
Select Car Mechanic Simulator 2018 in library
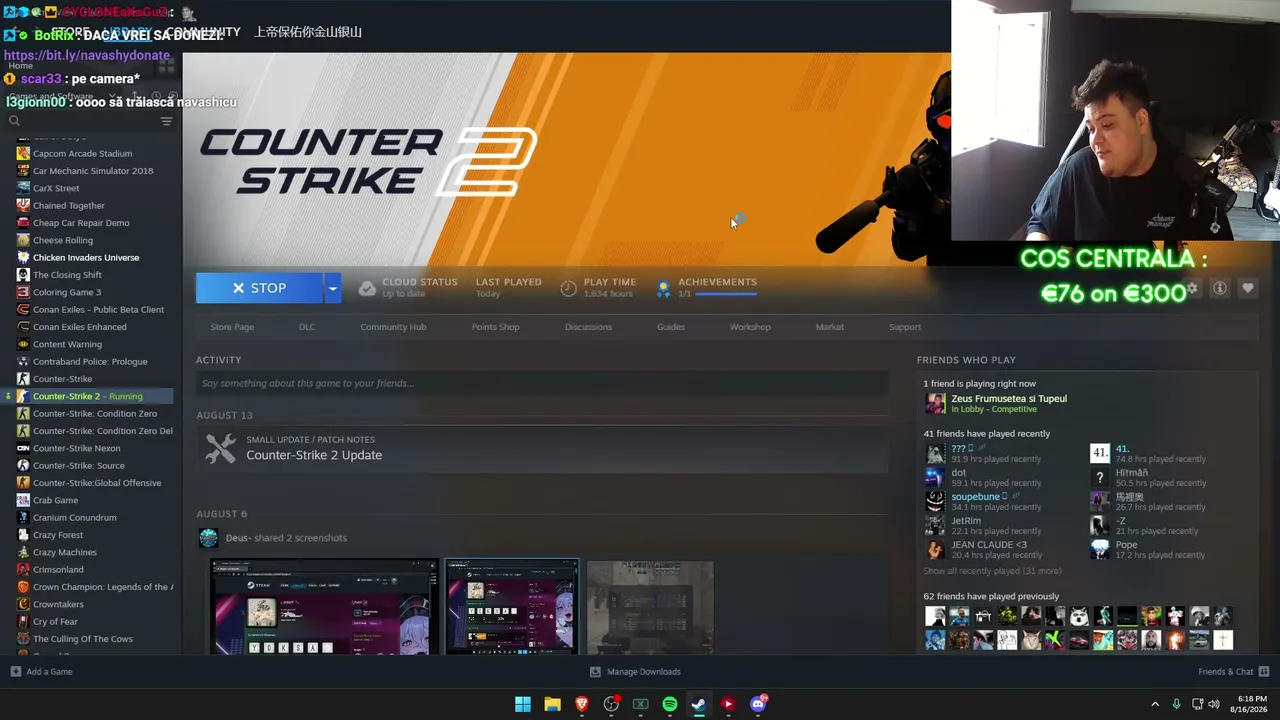(93, 171)
